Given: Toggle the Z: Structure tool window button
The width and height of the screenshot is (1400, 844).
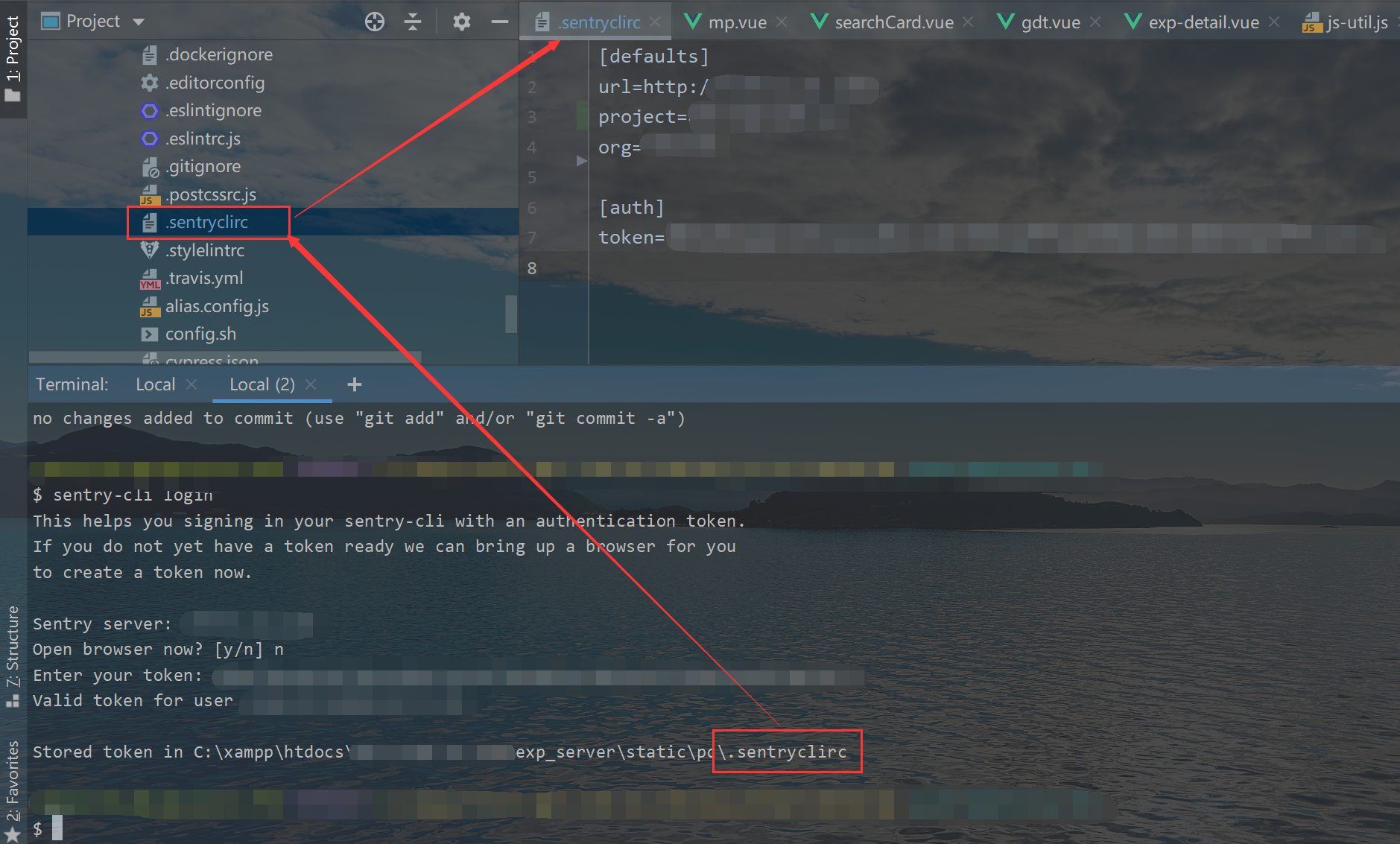Looking at the screenshot, I should 13,656.
